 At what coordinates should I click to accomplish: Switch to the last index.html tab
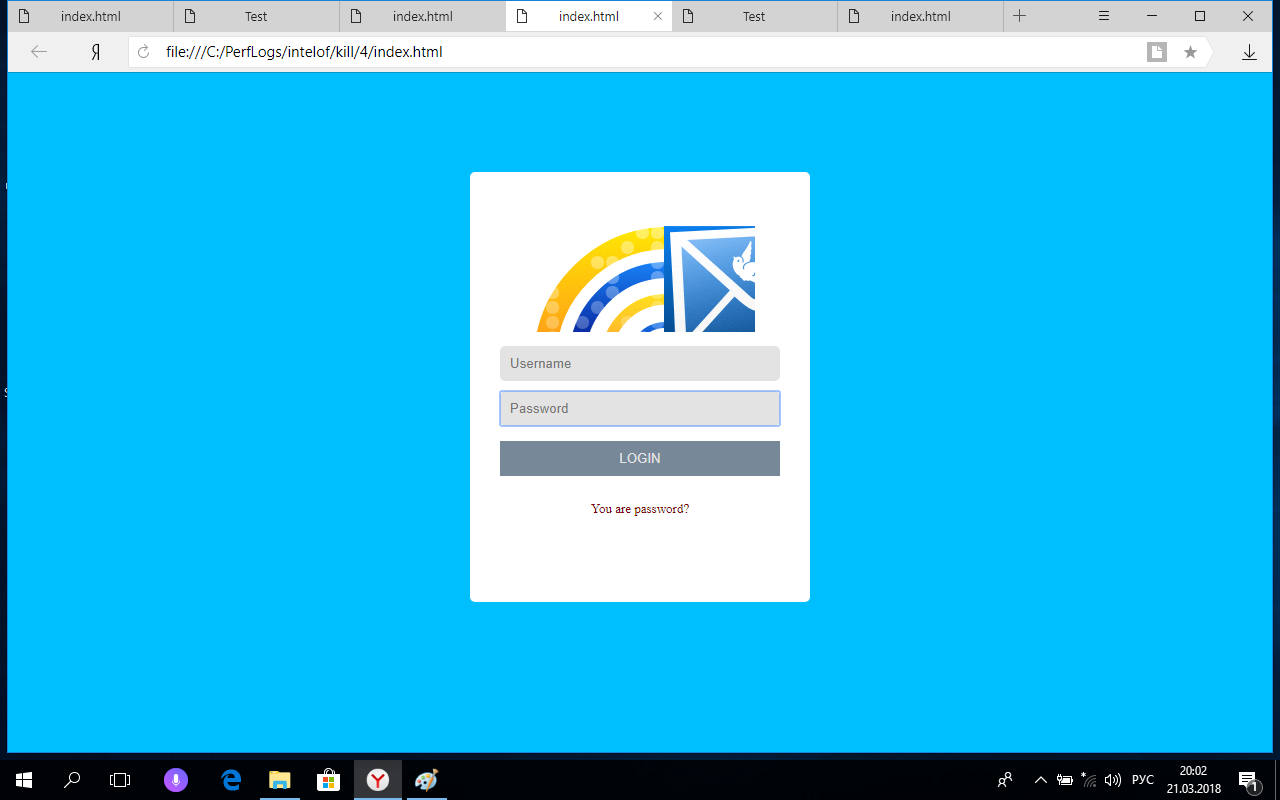pyautogui.click(x=920, y=16)
